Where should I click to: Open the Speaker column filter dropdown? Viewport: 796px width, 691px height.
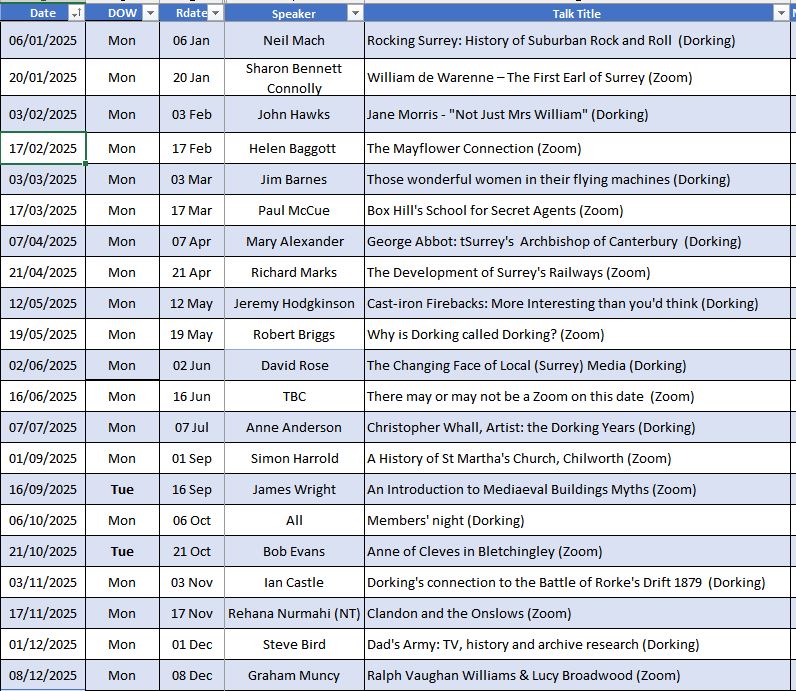coord(354,13)
